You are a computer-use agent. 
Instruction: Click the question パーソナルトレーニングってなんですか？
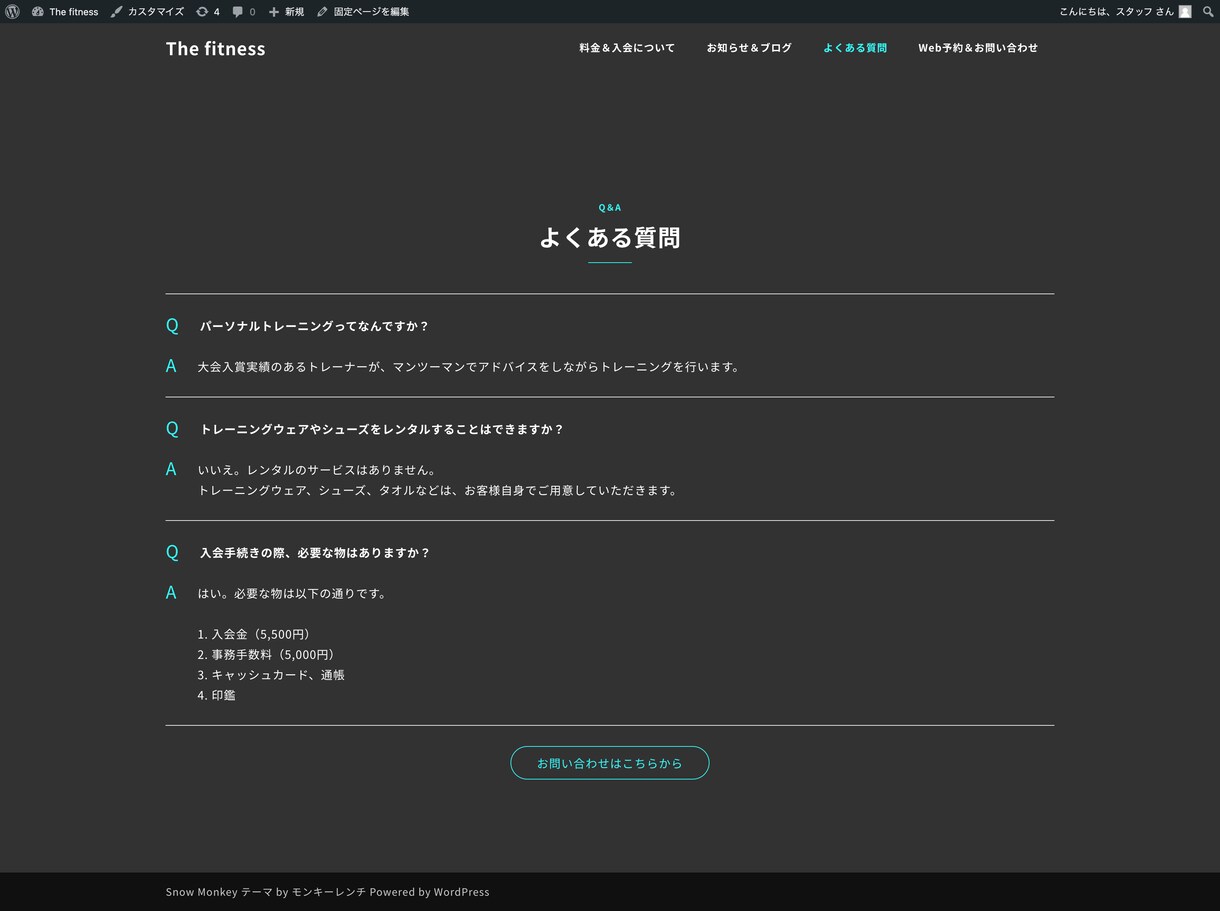(314, 326)
